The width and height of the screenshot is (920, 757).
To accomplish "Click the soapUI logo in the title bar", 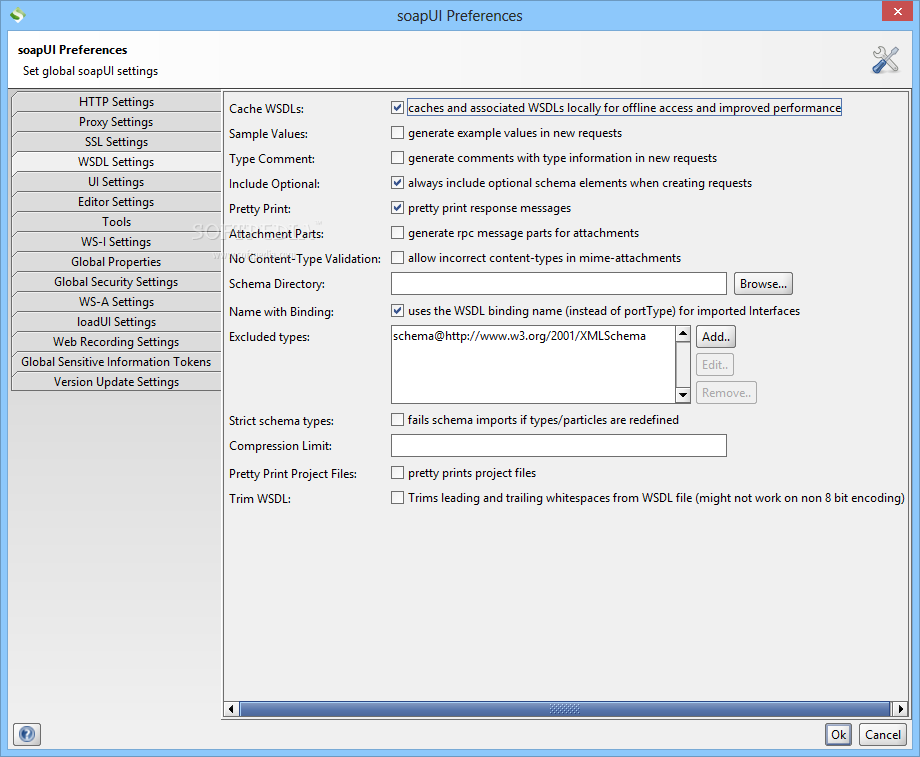I will tap(18, 15).
